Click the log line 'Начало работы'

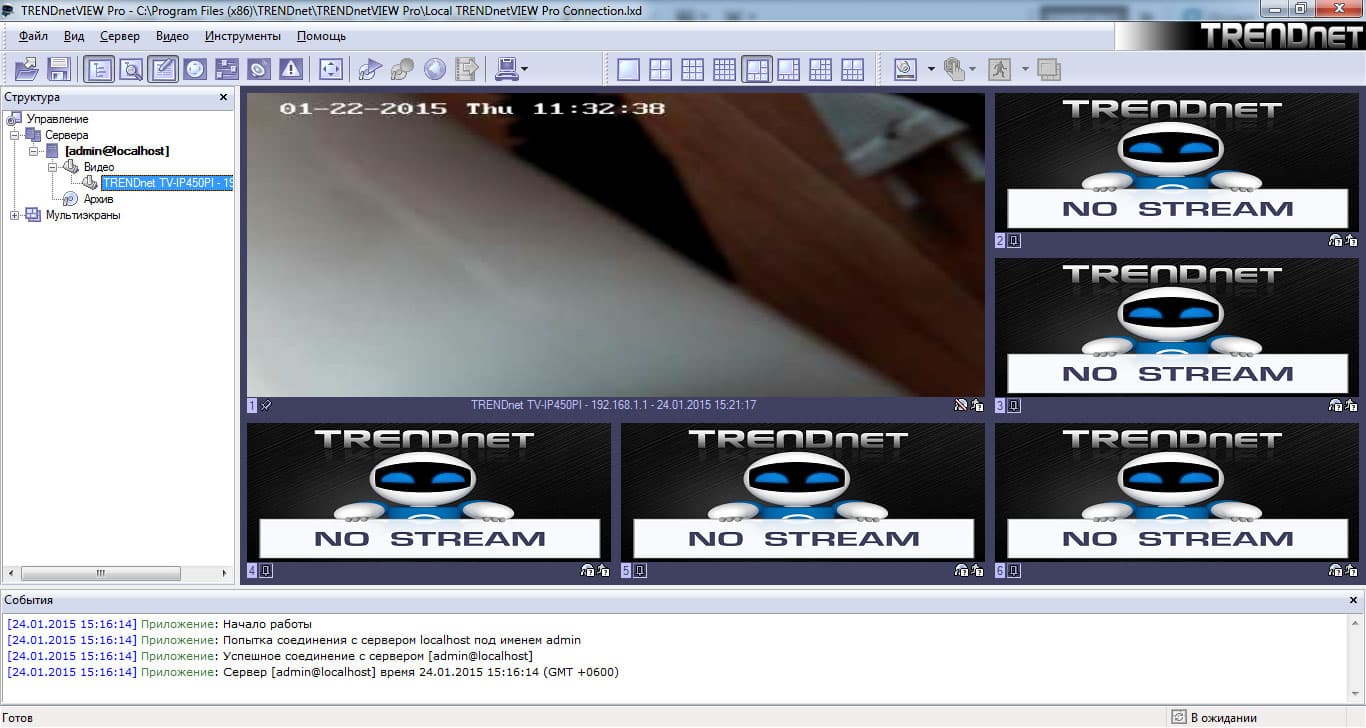[x=267, y=624]
